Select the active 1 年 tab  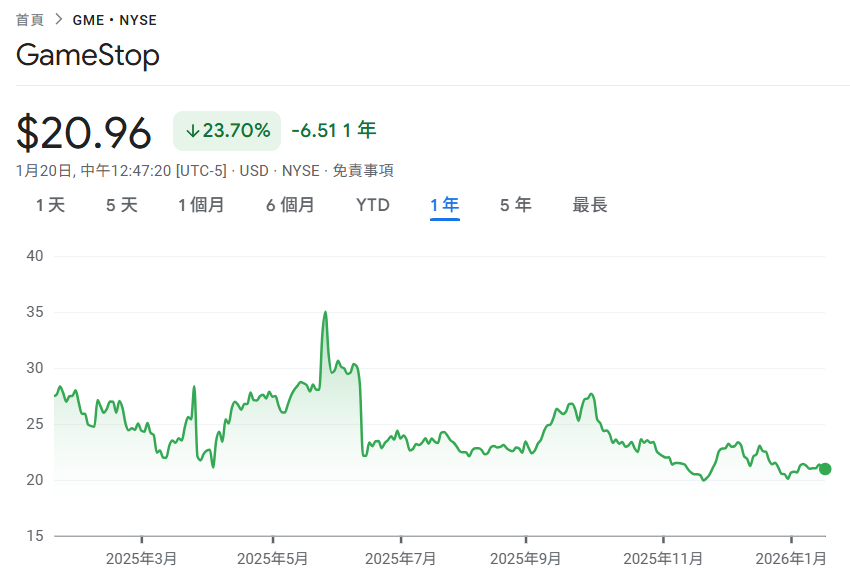tap(445, 205)
